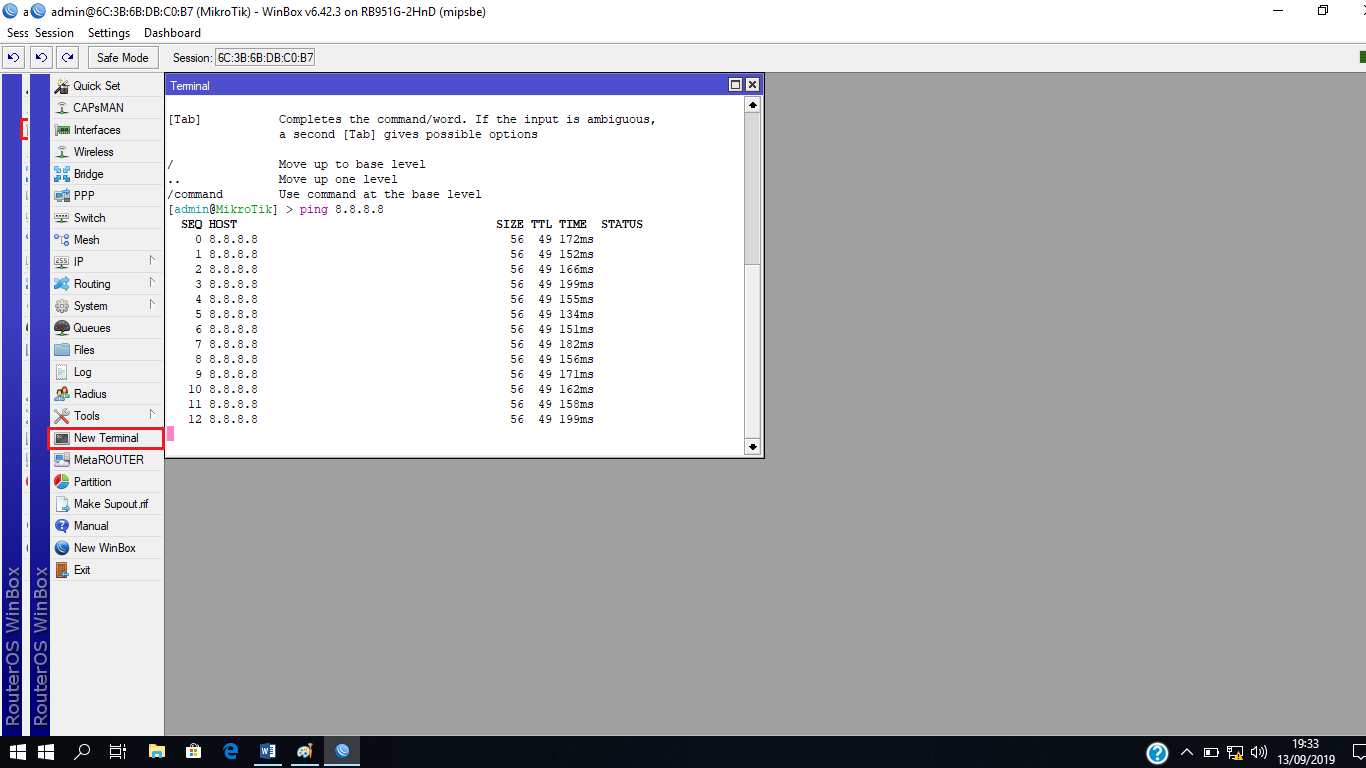Expand the IP submenu arrow

152,260
